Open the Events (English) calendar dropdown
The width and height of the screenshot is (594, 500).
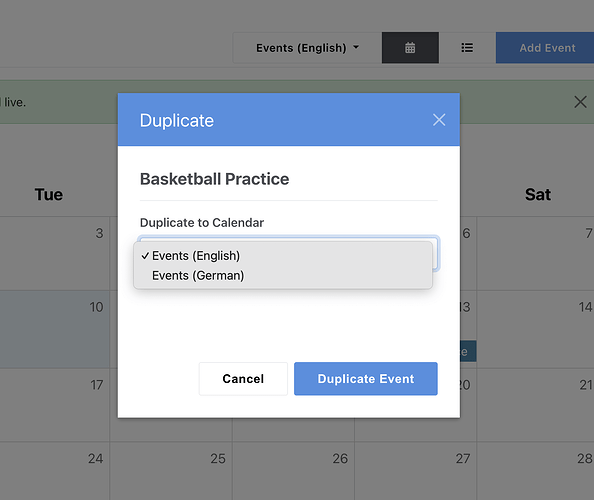307,48
